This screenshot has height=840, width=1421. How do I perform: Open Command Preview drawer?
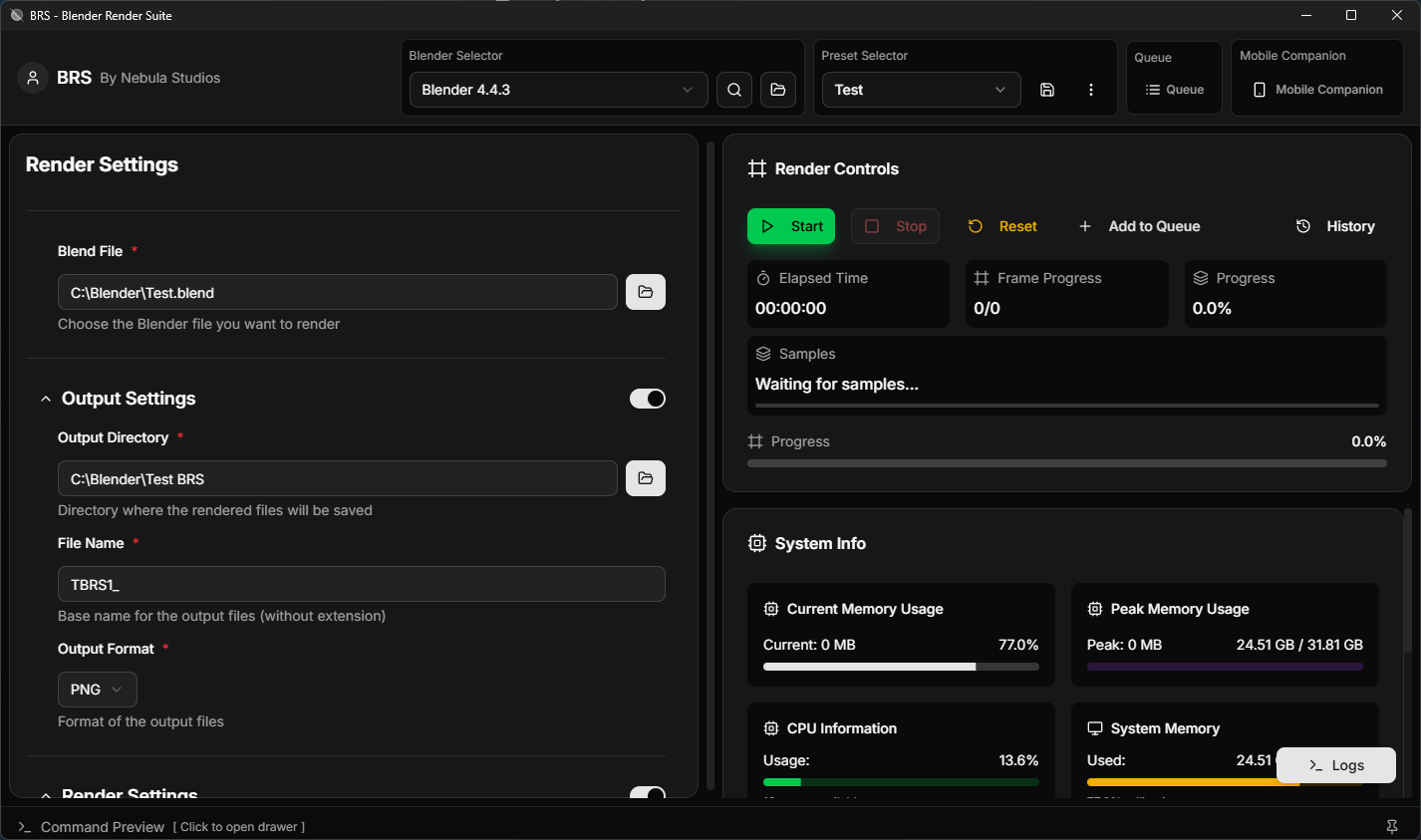tap(172, 827)
